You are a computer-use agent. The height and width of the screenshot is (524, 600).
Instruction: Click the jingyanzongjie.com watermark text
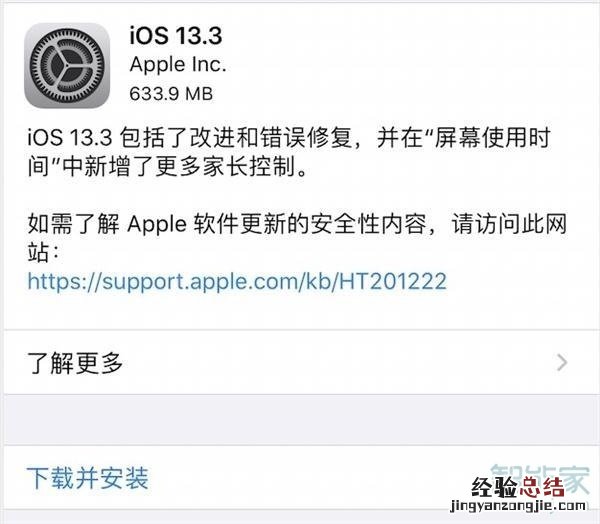pyautogui.click(x=518, y=506)
